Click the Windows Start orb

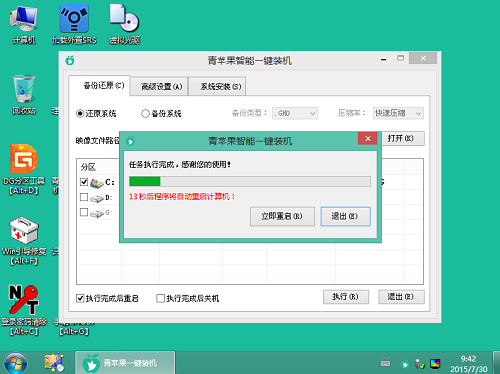[15, 363]
